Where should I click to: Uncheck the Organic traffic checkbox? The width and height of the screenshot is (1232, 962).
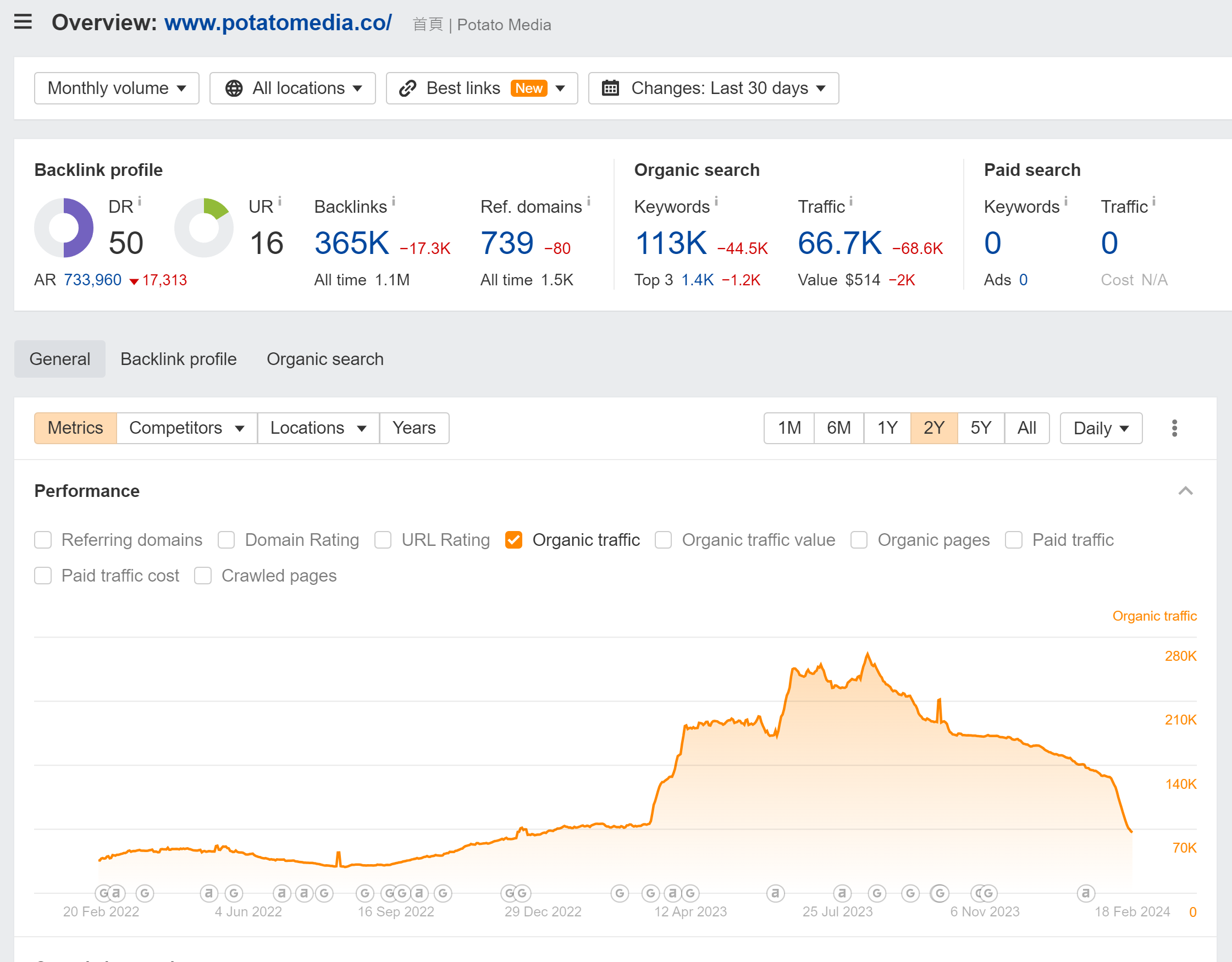[x=513, y=540]
